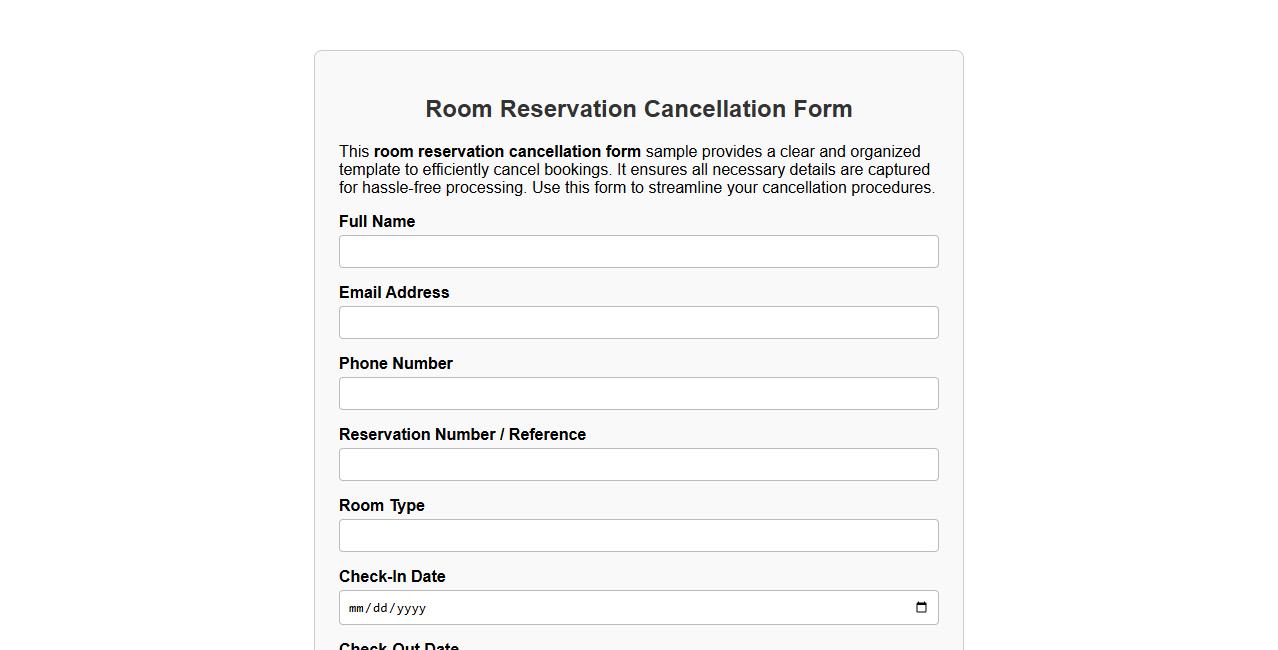
Task: Click inside the Email Address field
Action: tap(638, 322)
